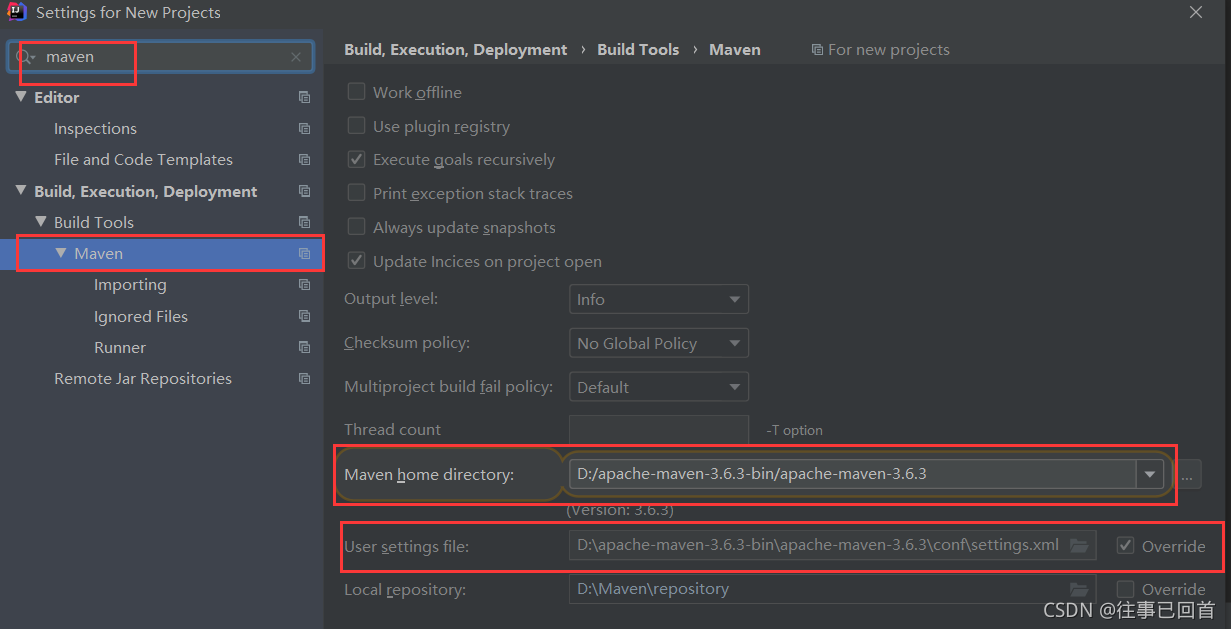The image size is (1231, 629).
Task: Enable Work offline checkbox
Action: click(x=356, y=91)
